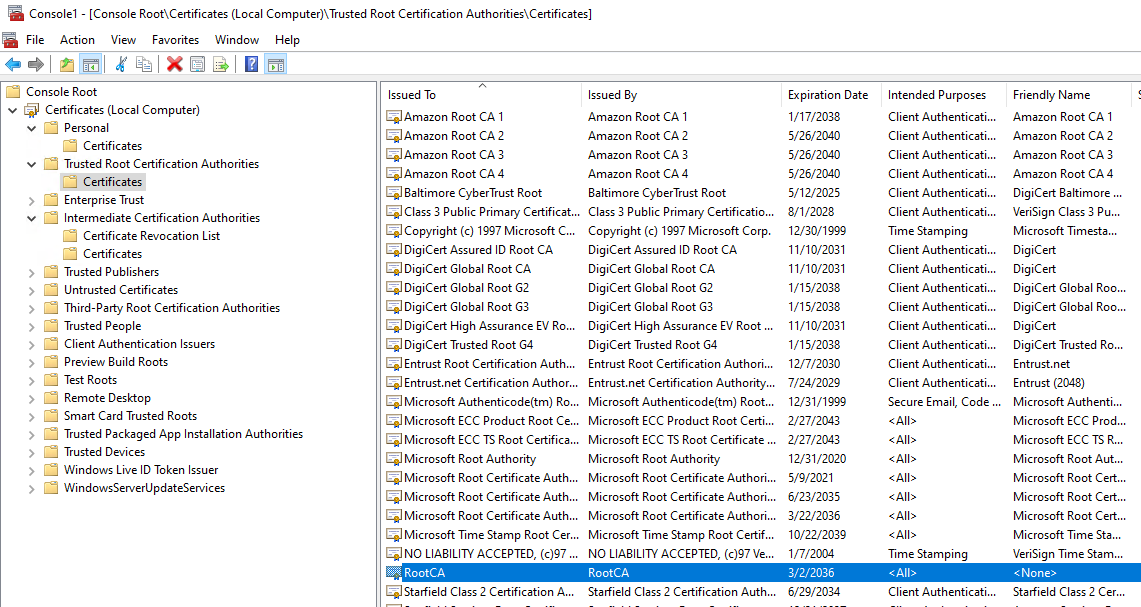This screenshot has height=607, width=1141.
Task: Sort list by Expiration Date column header
Action: [x=827, y=95]
